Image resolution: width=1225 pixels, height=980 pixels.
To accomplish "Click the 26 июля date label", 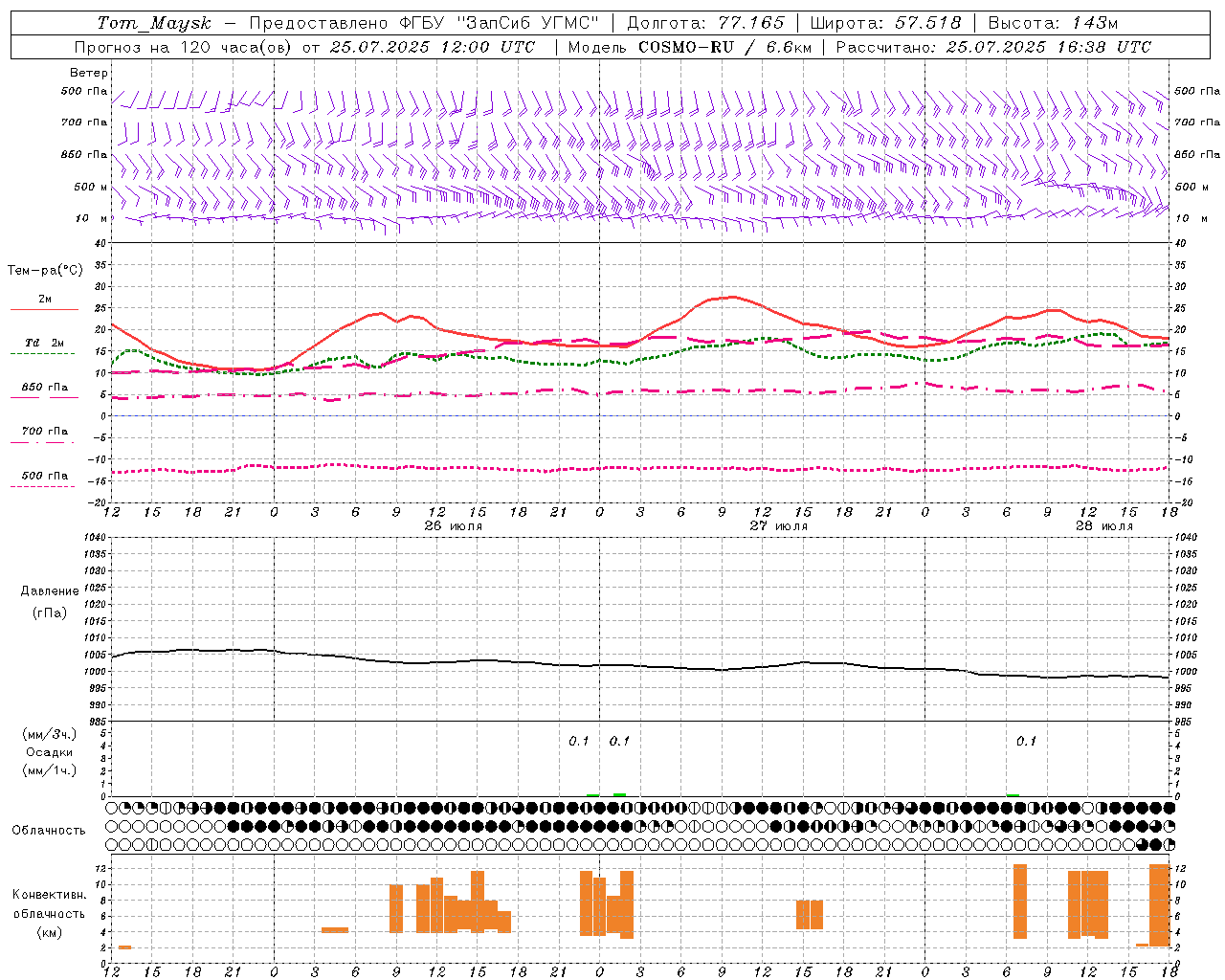I will pos(454,526).
